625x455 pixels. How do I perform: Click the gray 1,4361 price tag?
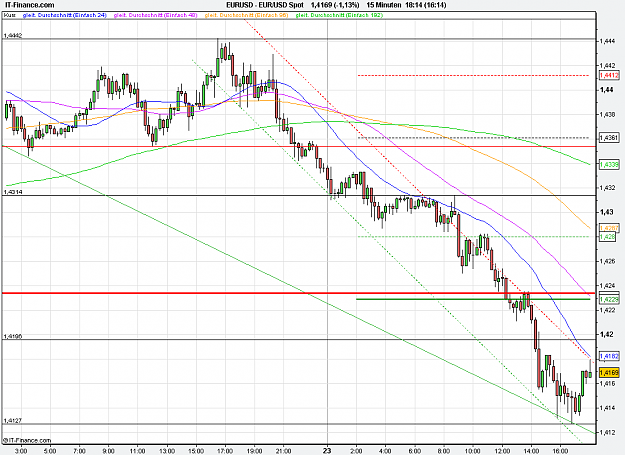[x=609, y=138]
